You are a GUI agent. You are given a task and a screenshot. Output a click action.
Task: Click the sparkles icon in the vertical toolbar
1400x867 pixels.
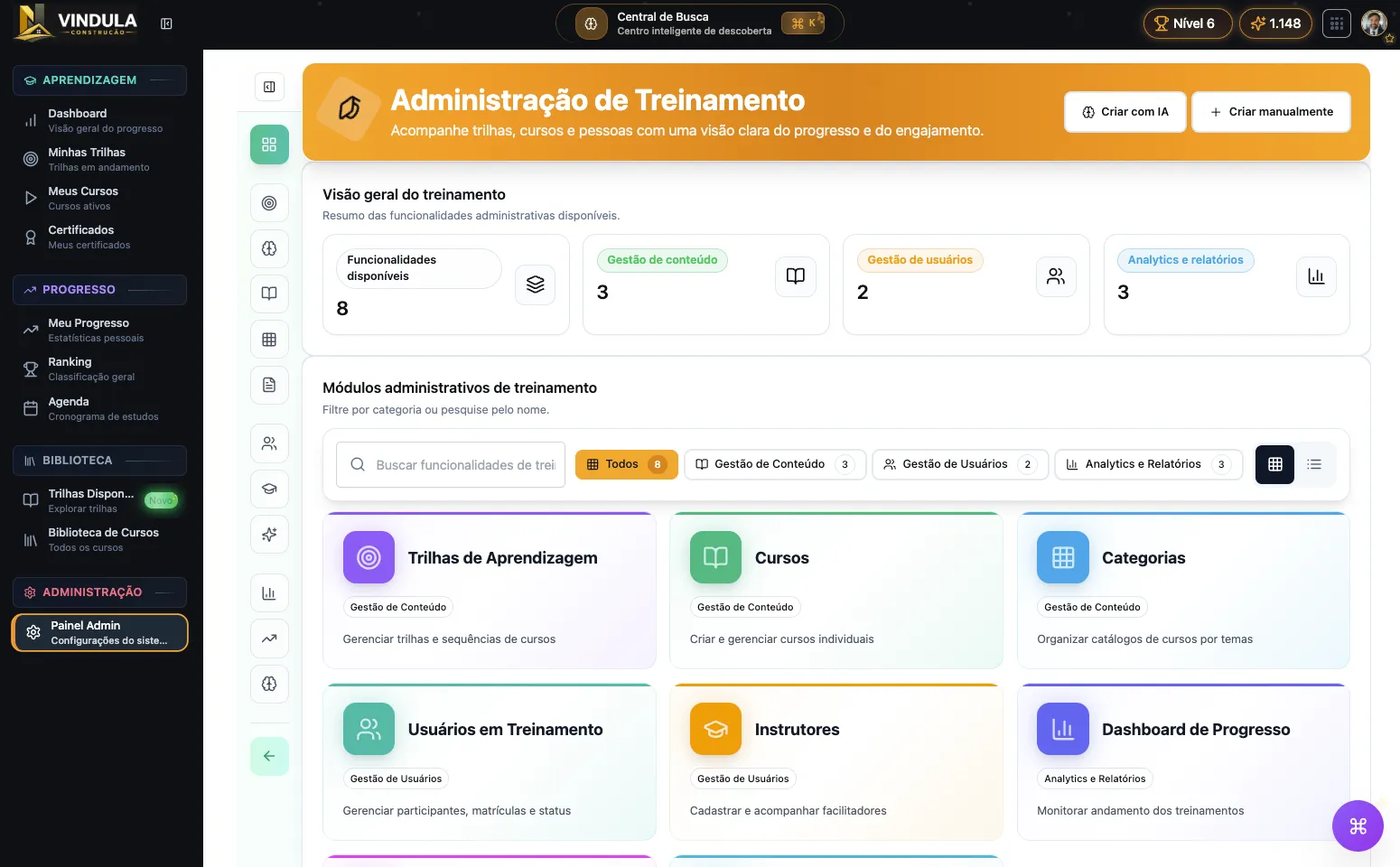pos(269,534)
